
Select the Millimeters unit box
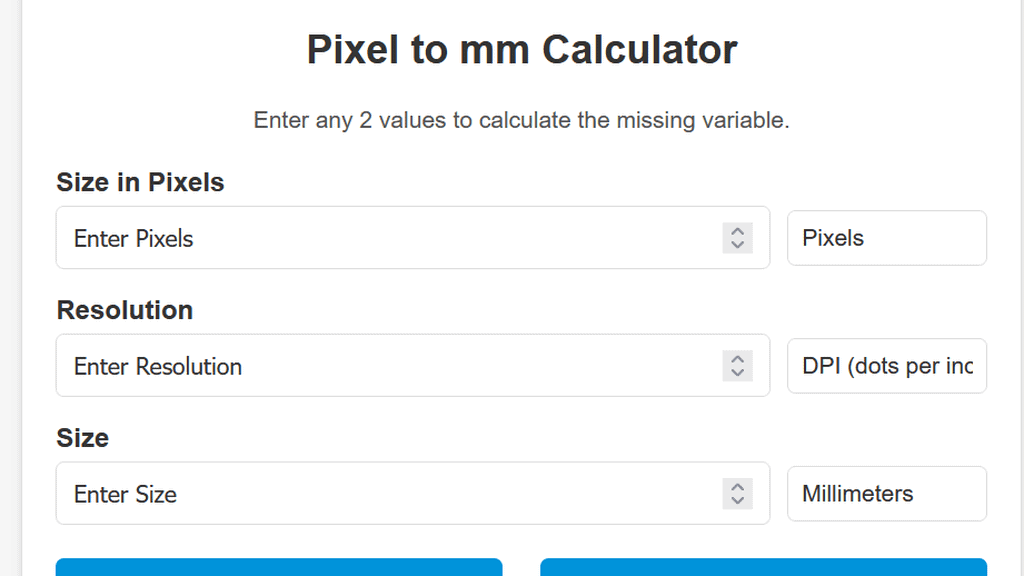point(886,494)
